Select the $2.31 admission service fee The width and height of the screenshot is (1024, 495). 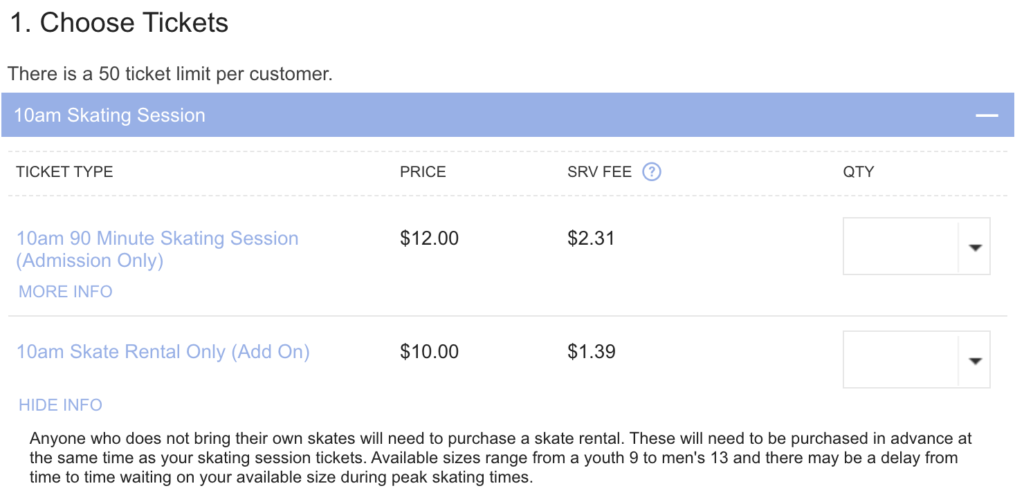click(591, 239)
